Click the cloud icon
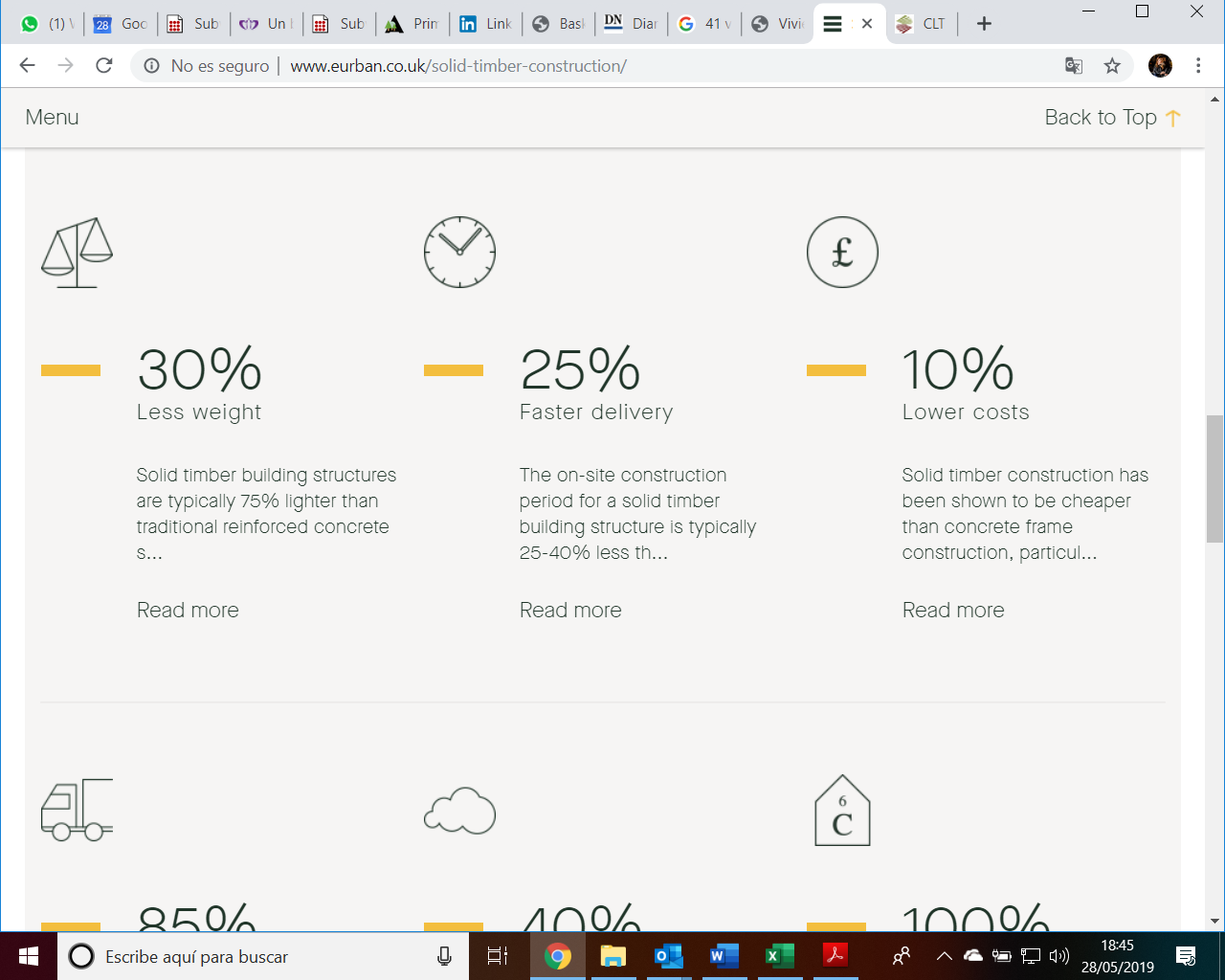 (459, 811)
